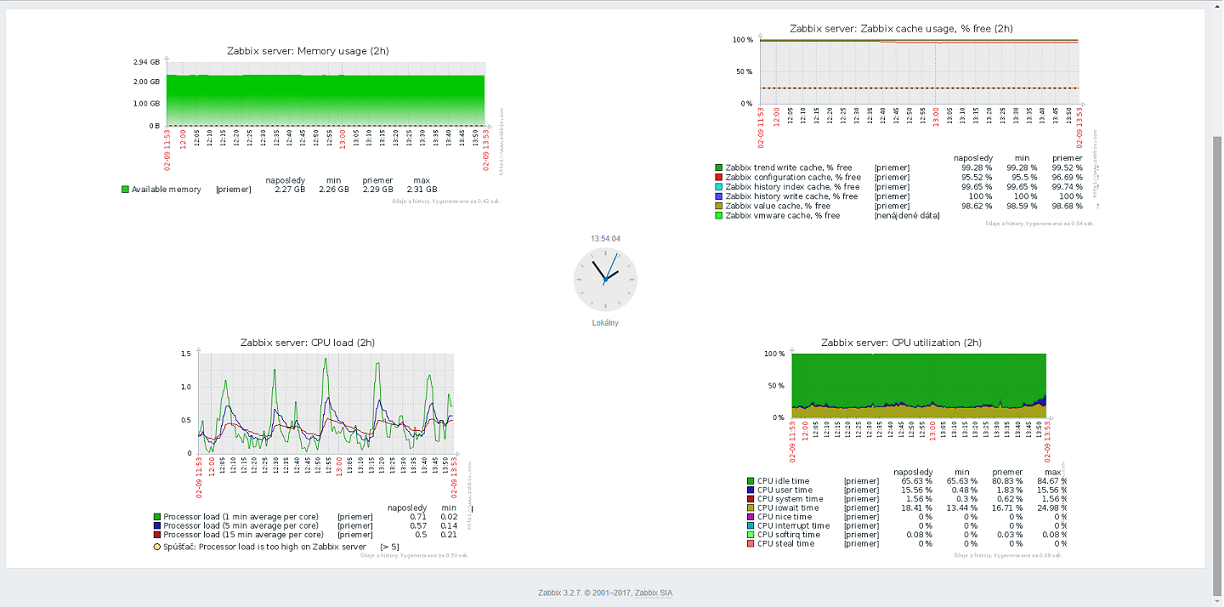Click the history write cache blue swatch
Viewport: 1224px width, 607px height.
pyautogui.click(x=718, y=196)
